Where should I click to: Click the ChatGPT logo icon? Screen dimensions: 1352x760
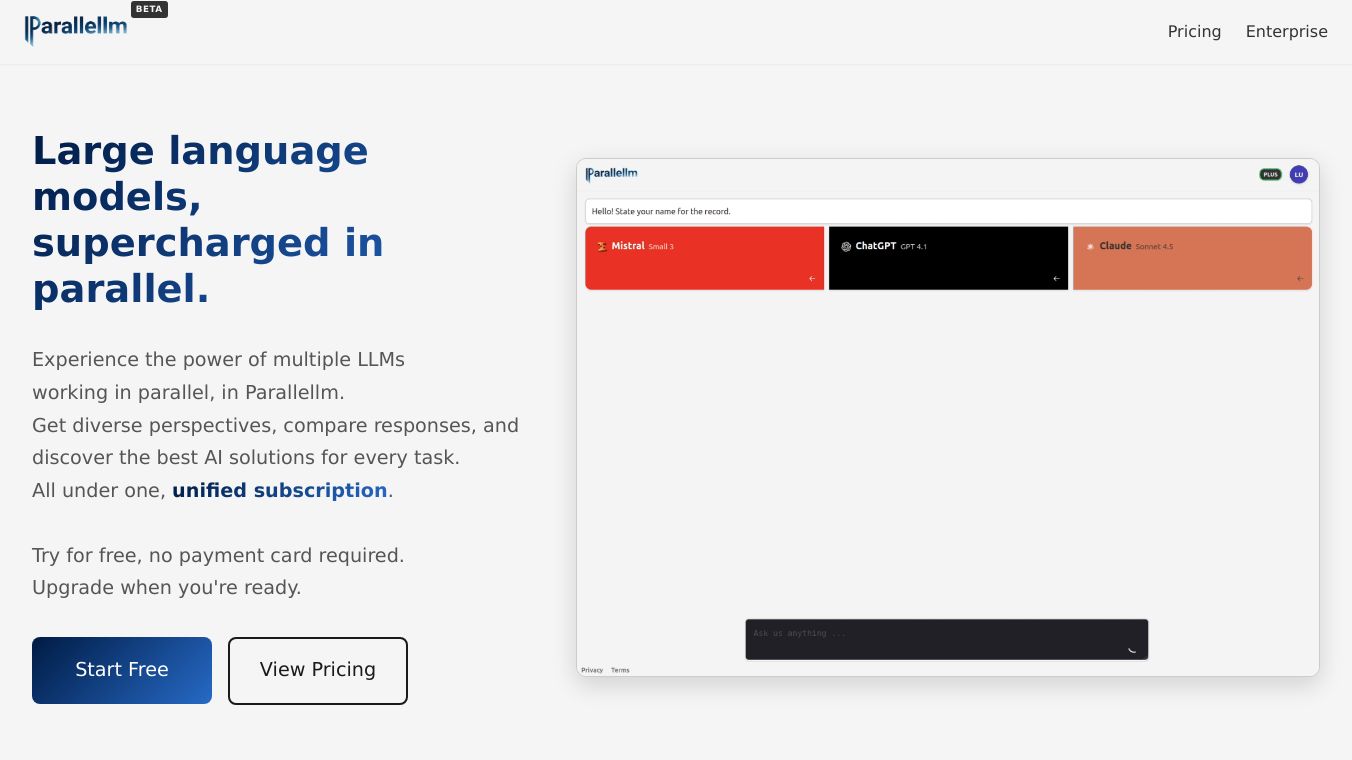click(846, 246)
